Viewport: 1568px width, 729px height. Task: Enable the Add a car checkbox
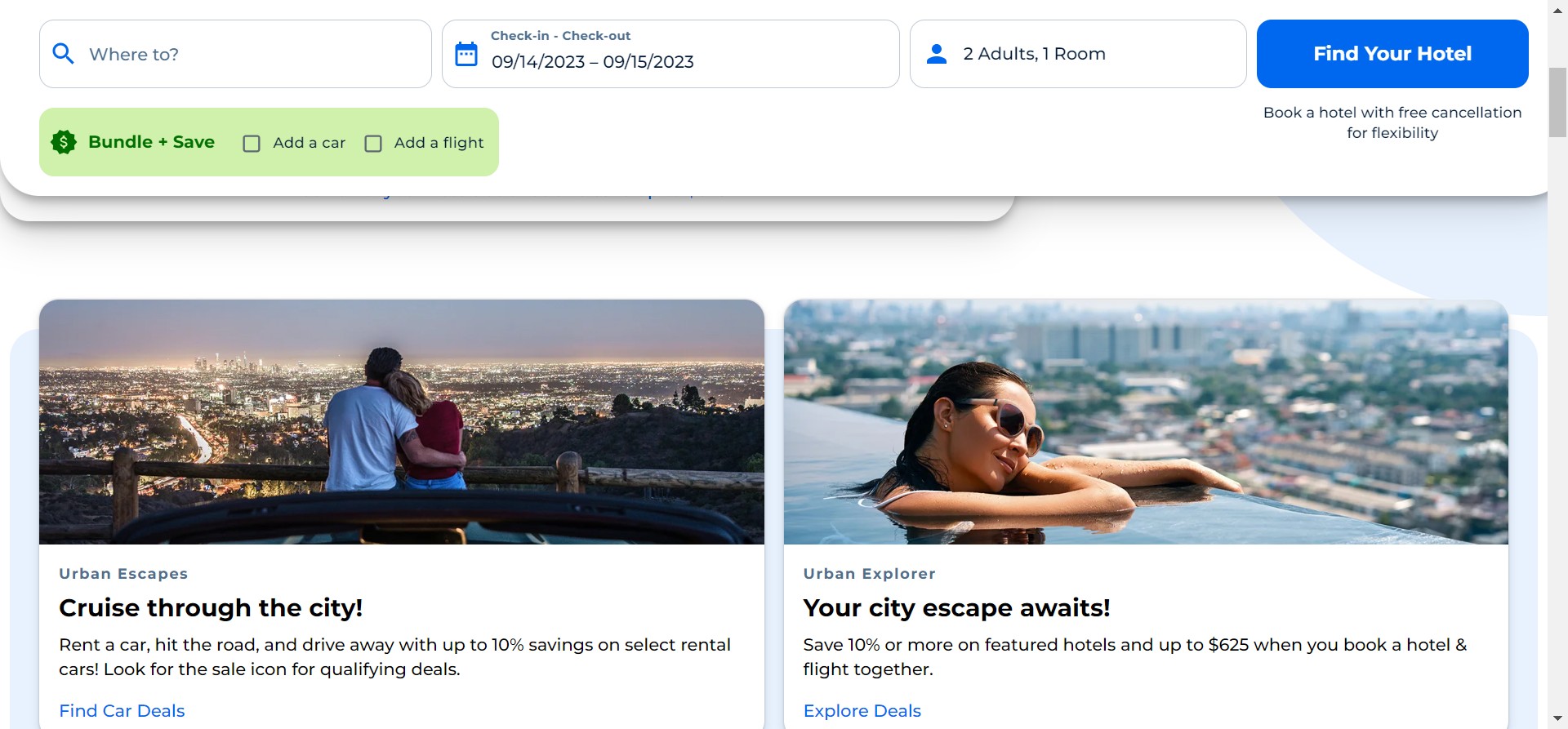[252, 144]
